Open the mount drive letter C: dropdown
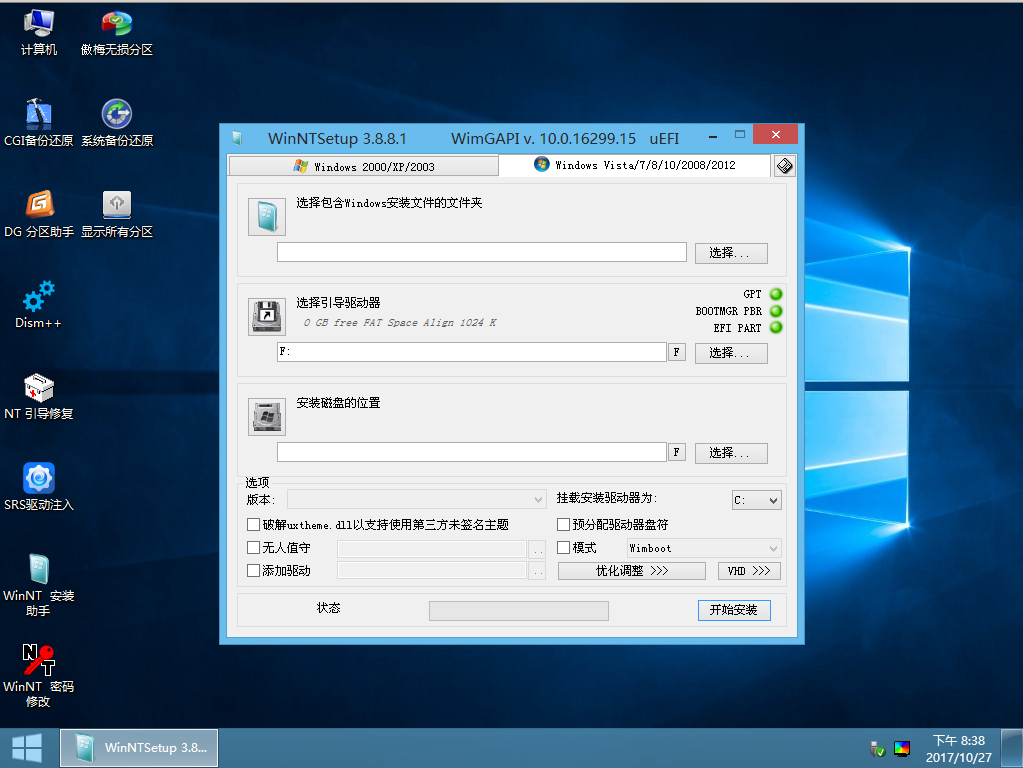1023x768 pixels. click(757, 500)
